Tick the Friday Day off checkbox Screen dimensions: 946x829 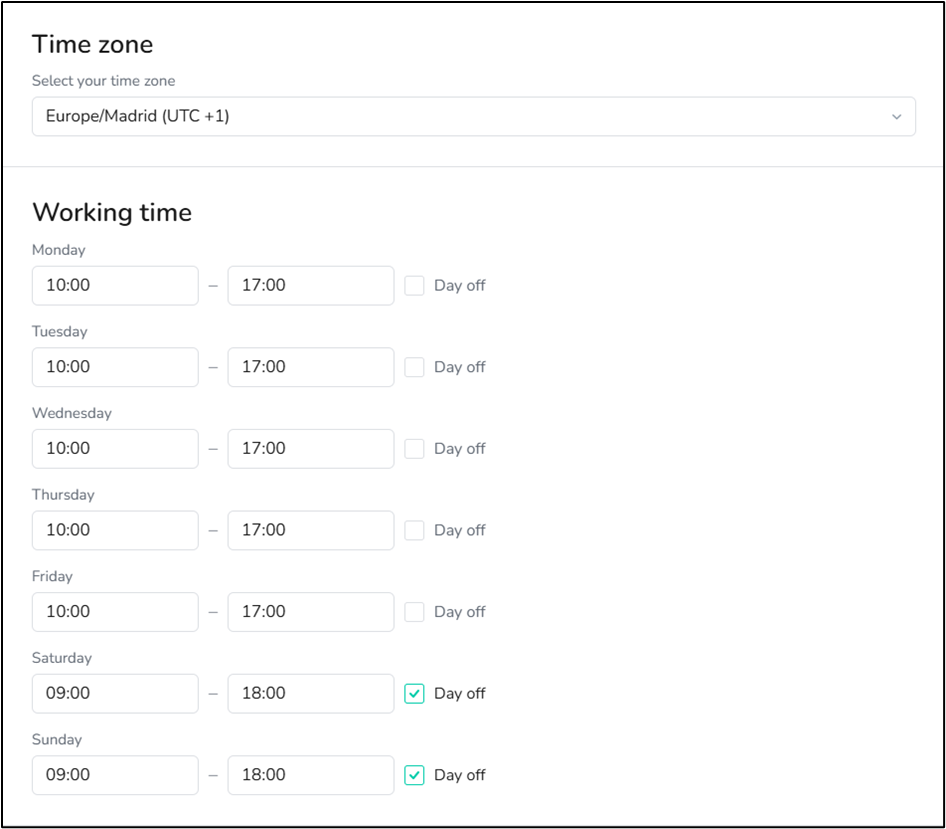(x=414, y=612)
